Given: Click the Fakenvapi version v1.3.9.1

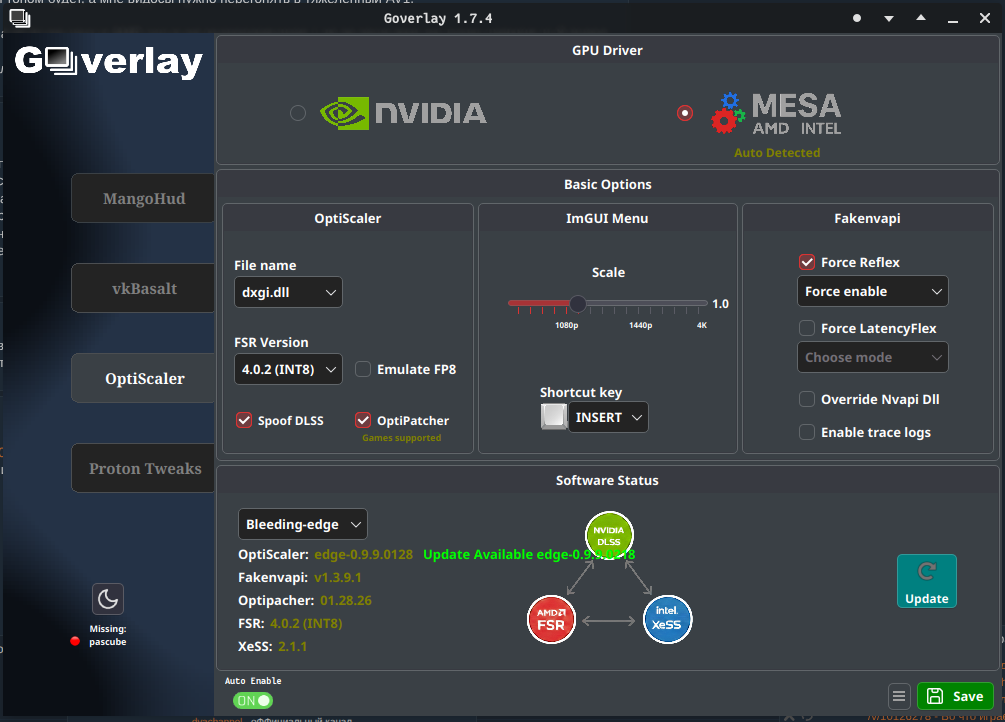Looking at the screenshot, I should coord(338,577).
